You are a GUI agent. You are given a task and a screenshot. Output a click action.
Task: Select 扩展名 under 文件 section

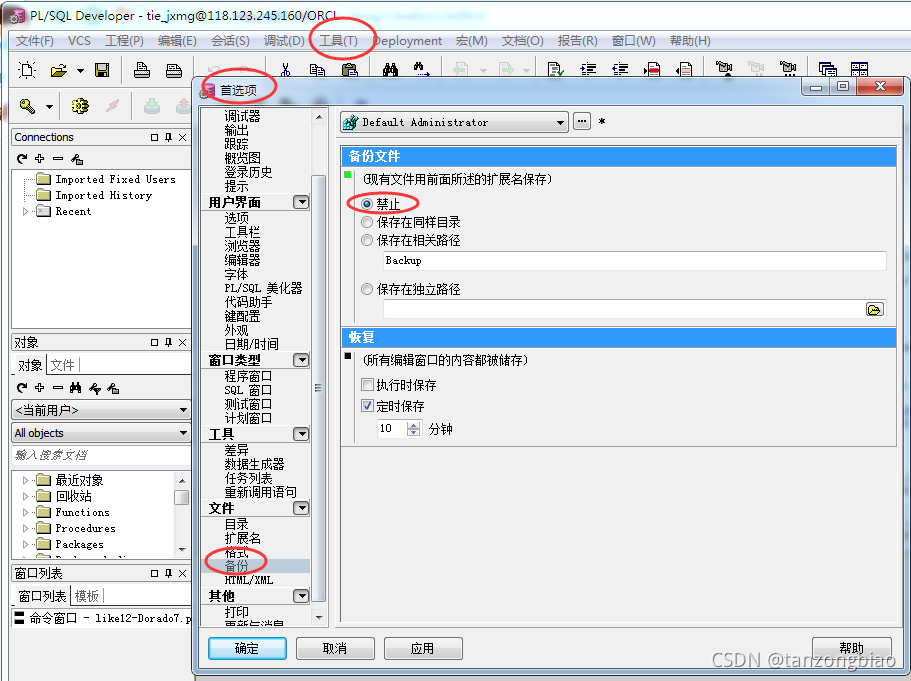tap(243, 538)
